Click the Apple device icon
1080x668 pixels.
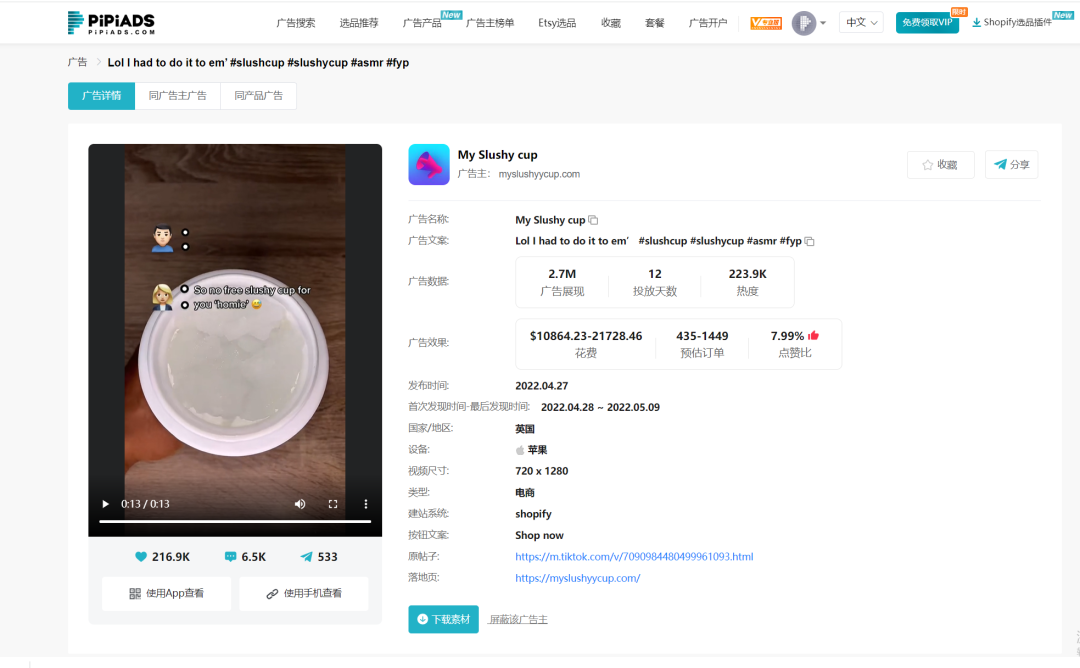(520, 450)
